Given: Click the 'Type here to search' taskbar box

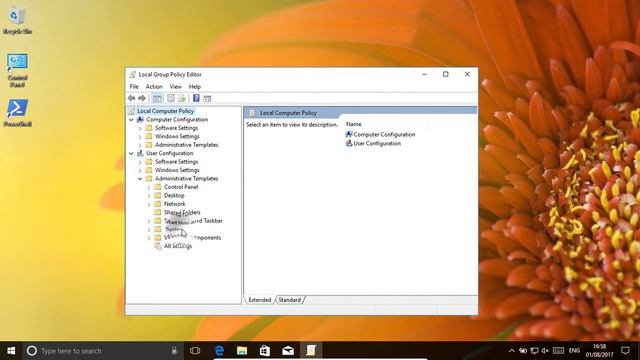Looking at the screenshot, I should [102, 351].
